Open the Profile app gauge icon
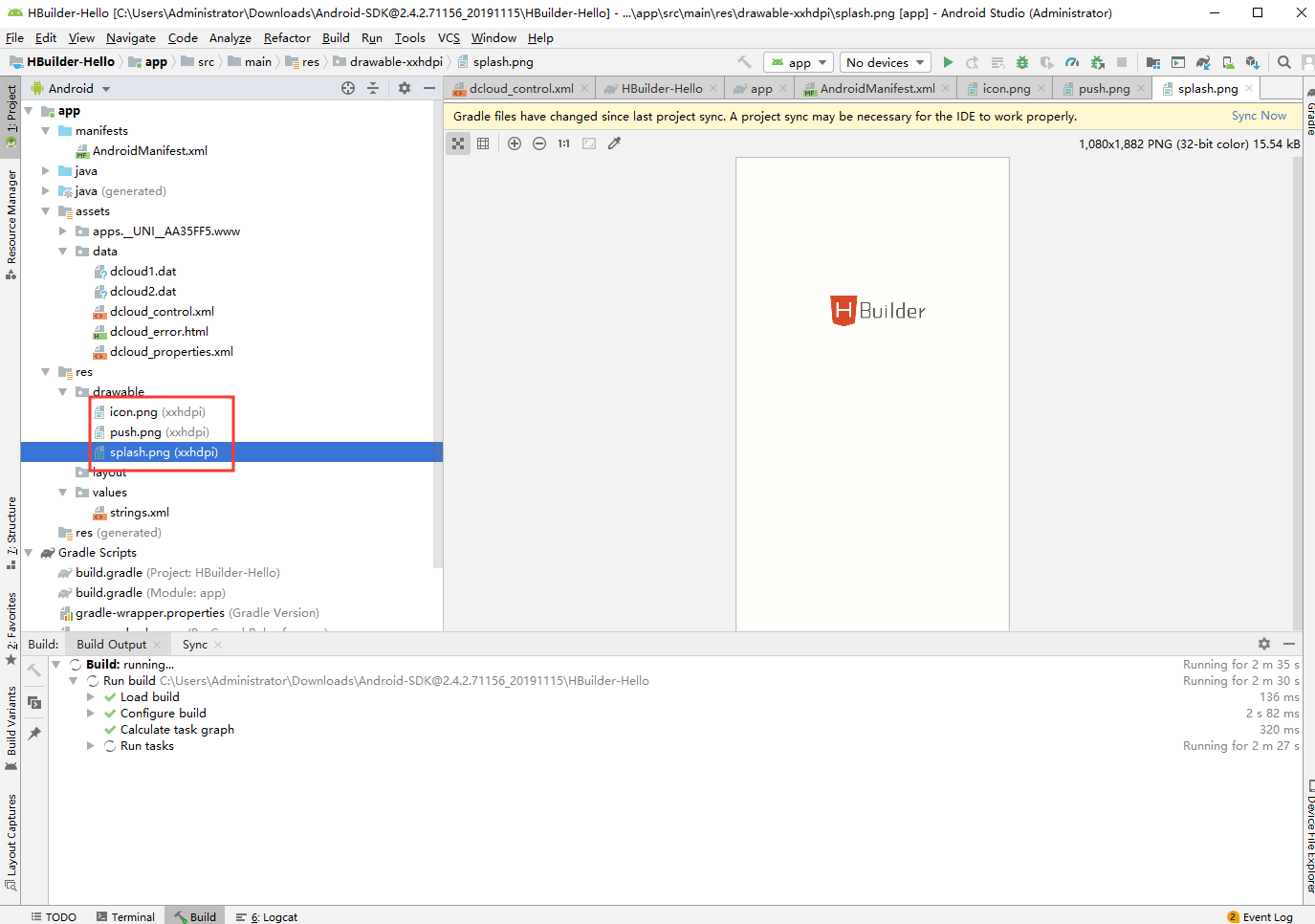The image size is (1315, 924). pos(1072,62)
